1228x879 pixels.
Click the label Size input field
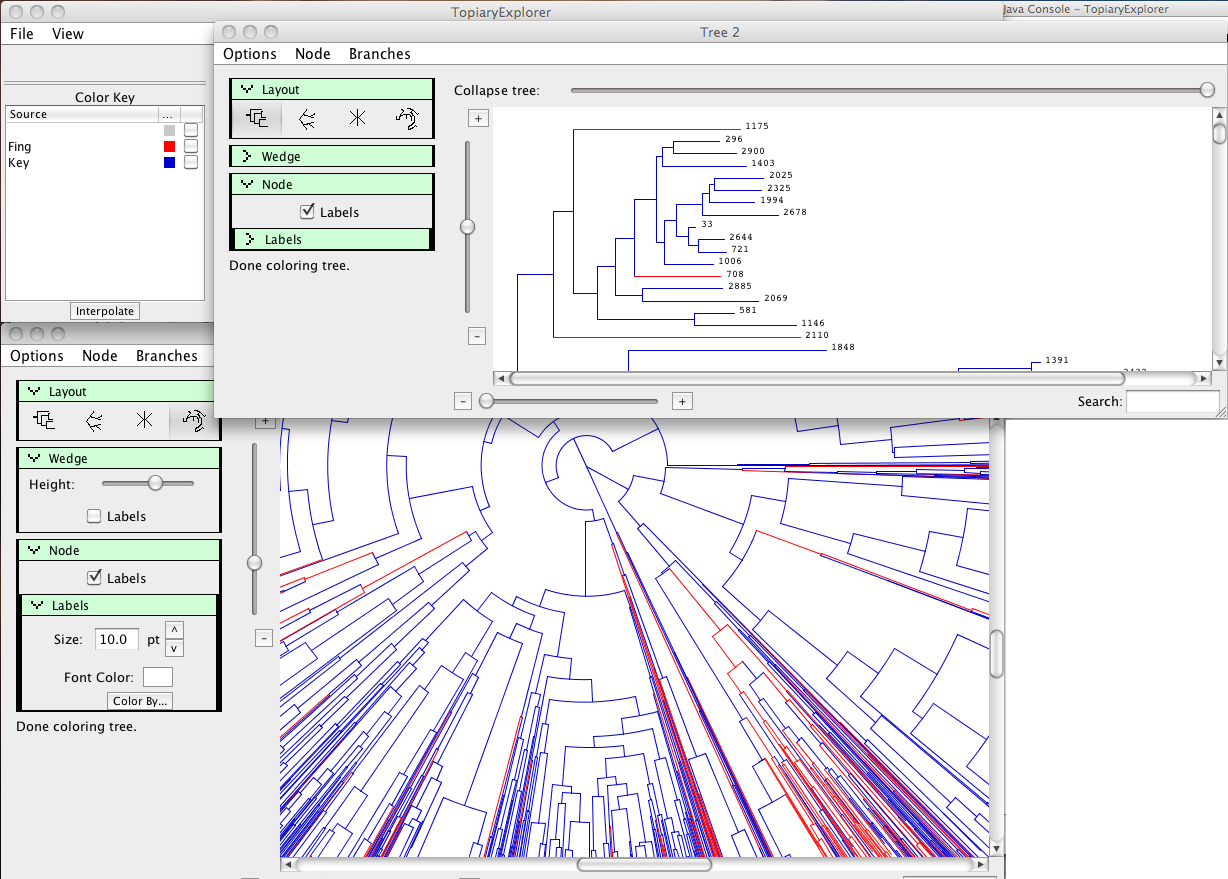117,639
